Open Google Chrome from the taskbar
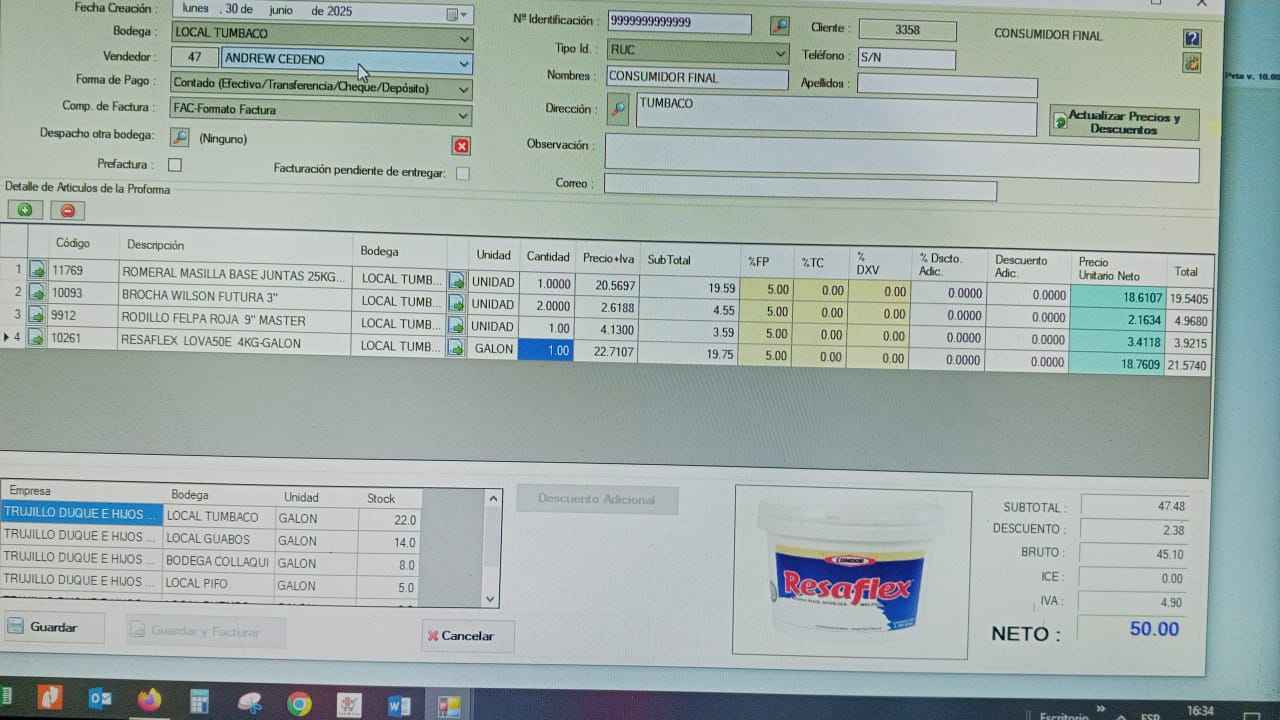This screenshot has height=720, width=1280. [x=299, y=704]
